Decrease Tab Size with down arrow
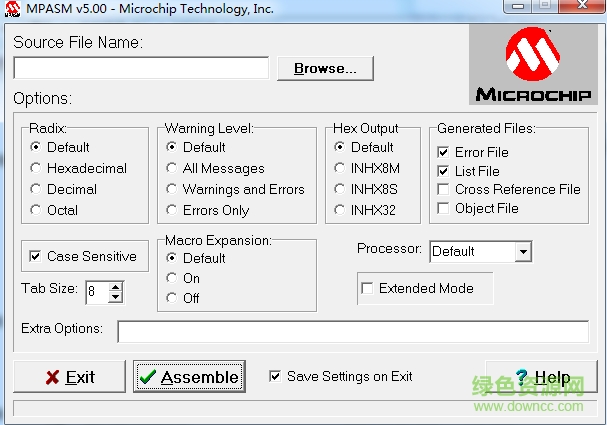The height and width of the screenshot is (425, 607). (116, 297)
